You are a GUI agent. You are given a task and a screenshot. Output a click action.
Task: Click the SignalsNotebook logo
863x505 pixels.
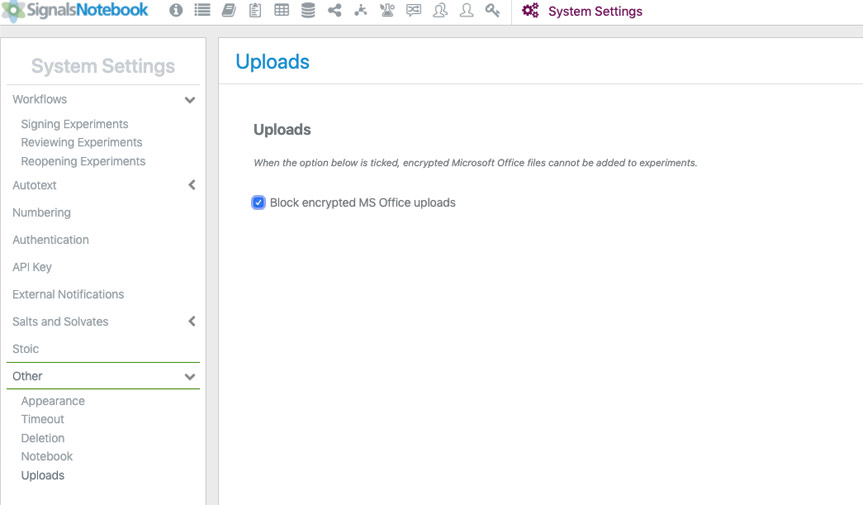point(76,11)
